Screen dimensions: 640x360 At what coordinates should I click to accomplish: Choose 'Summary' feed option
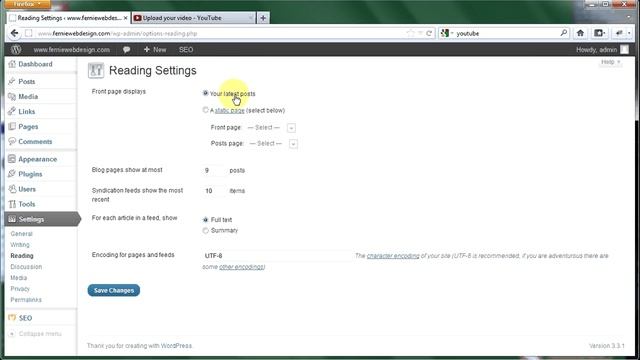coord(205,231)
